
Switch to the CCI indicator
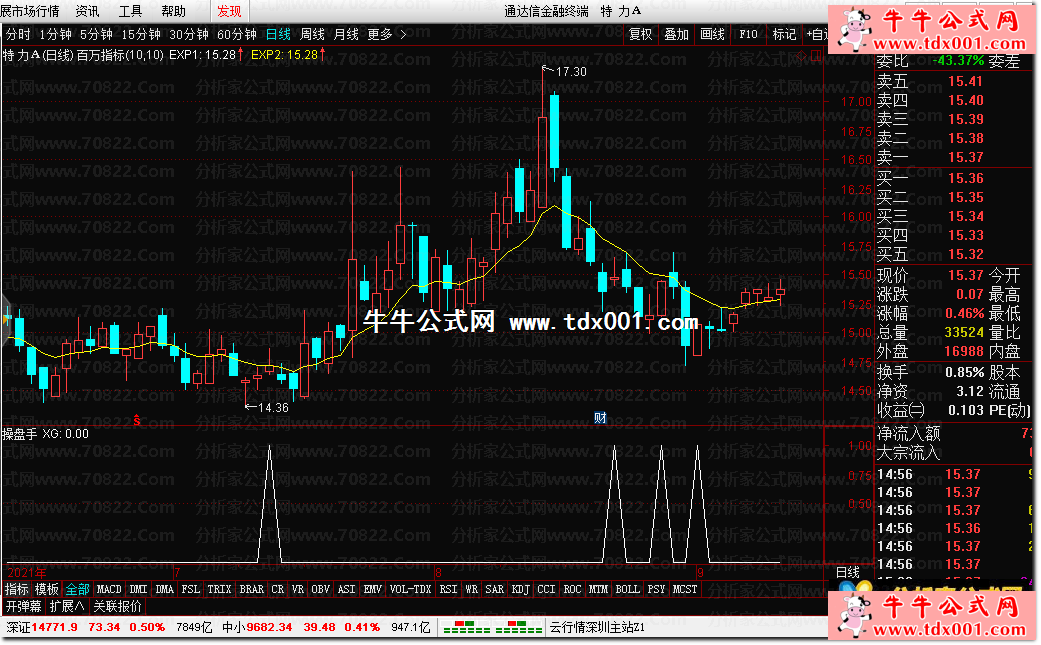click(x=546, y=589)
